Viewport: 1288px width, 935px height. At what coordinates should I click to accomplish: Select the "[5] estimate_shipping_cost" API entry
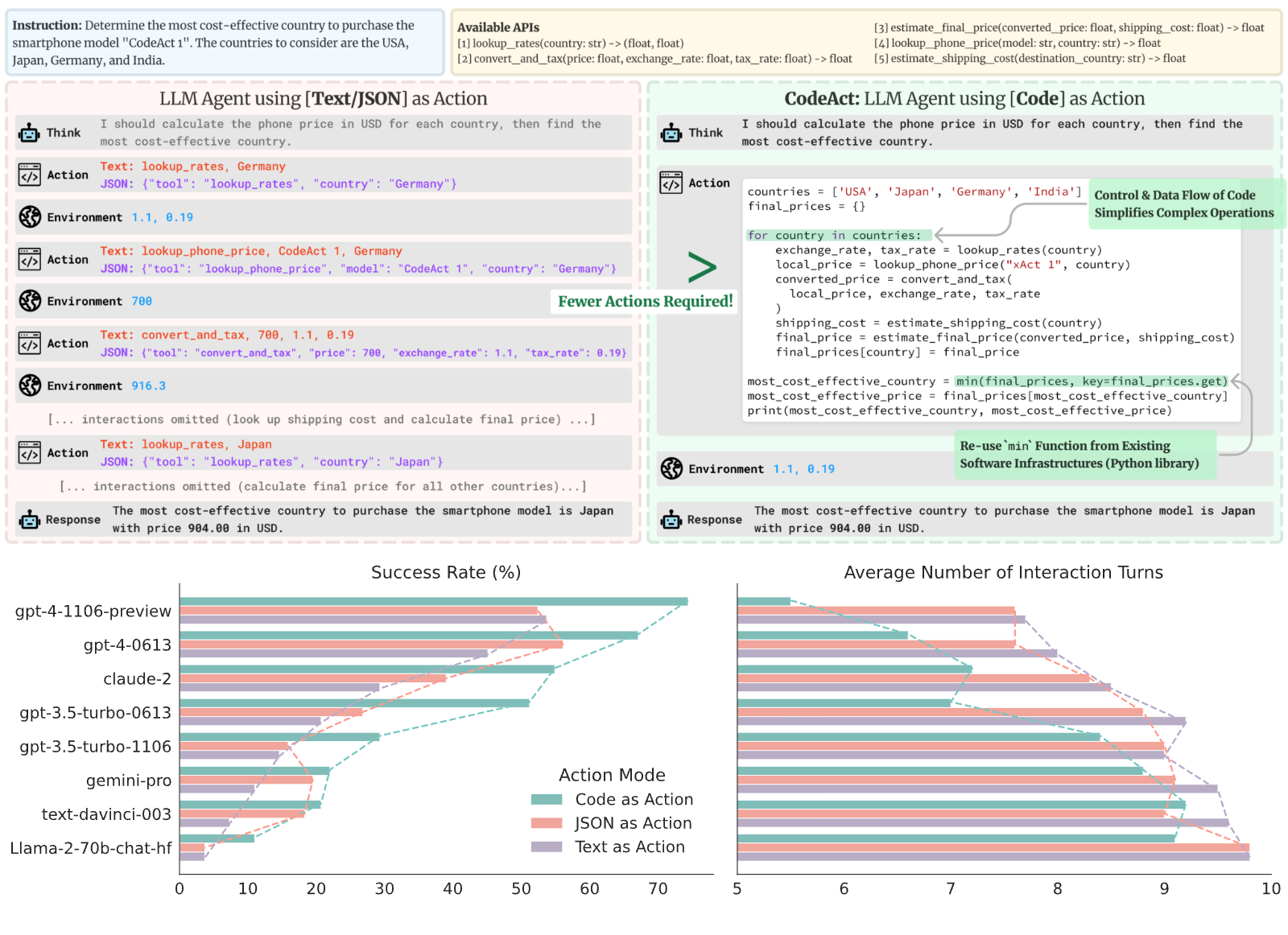coord(1030,59)
